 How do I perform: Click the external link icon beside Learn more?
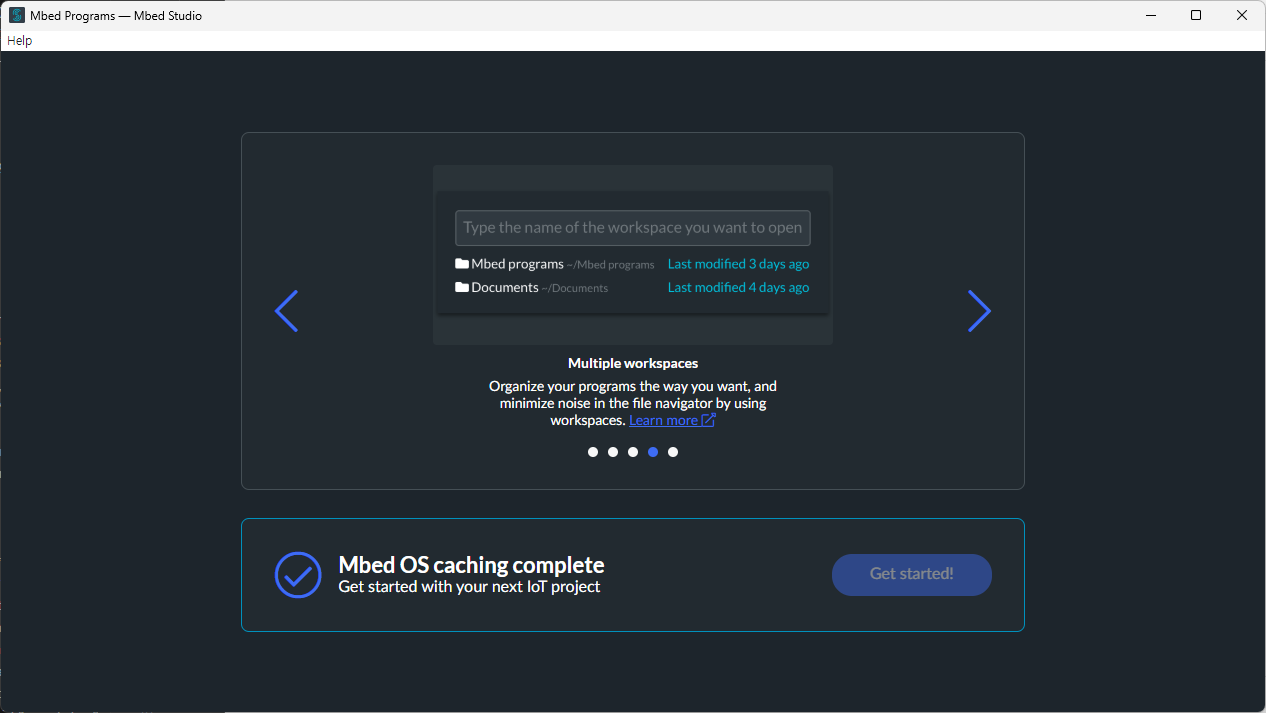tap(708, 420)
